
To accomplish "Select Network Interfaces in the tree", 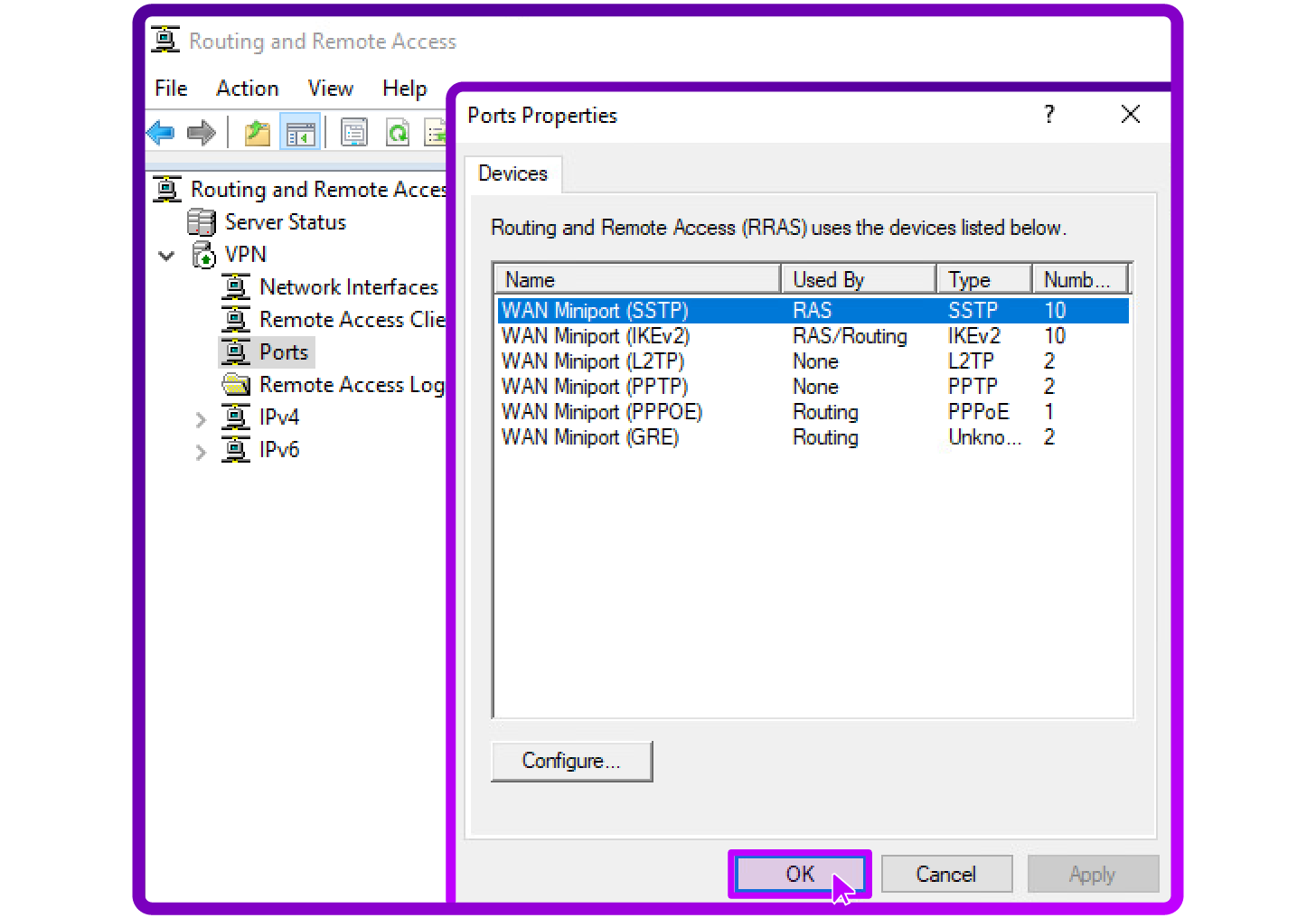I will pyautogui.click(x=350, y=286).
